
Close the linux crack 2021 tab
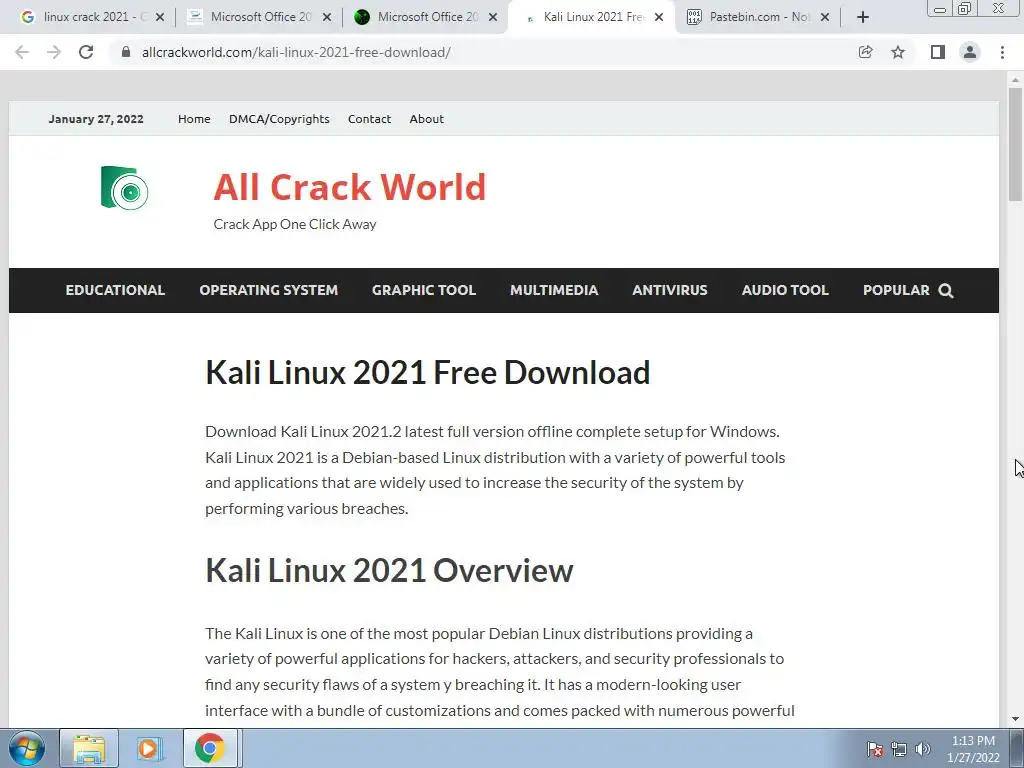tap(160, 17)
